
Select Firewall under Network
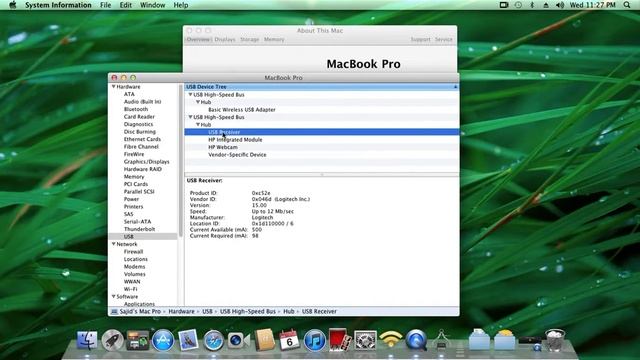[x=133, y=251]
